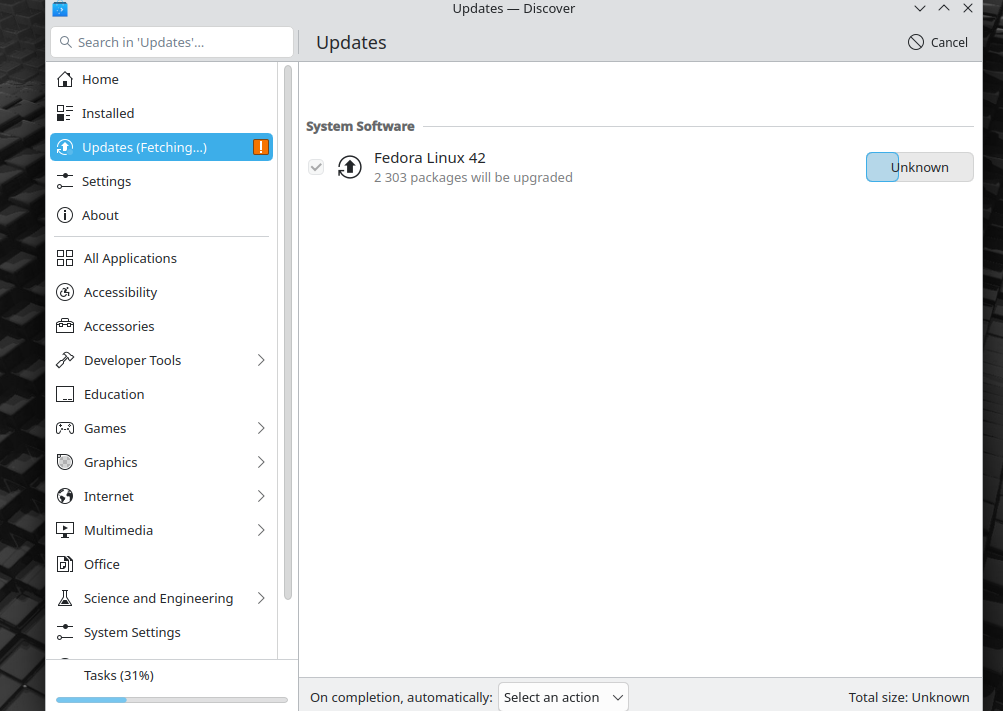Click the Office document icon

click(65, 564)
